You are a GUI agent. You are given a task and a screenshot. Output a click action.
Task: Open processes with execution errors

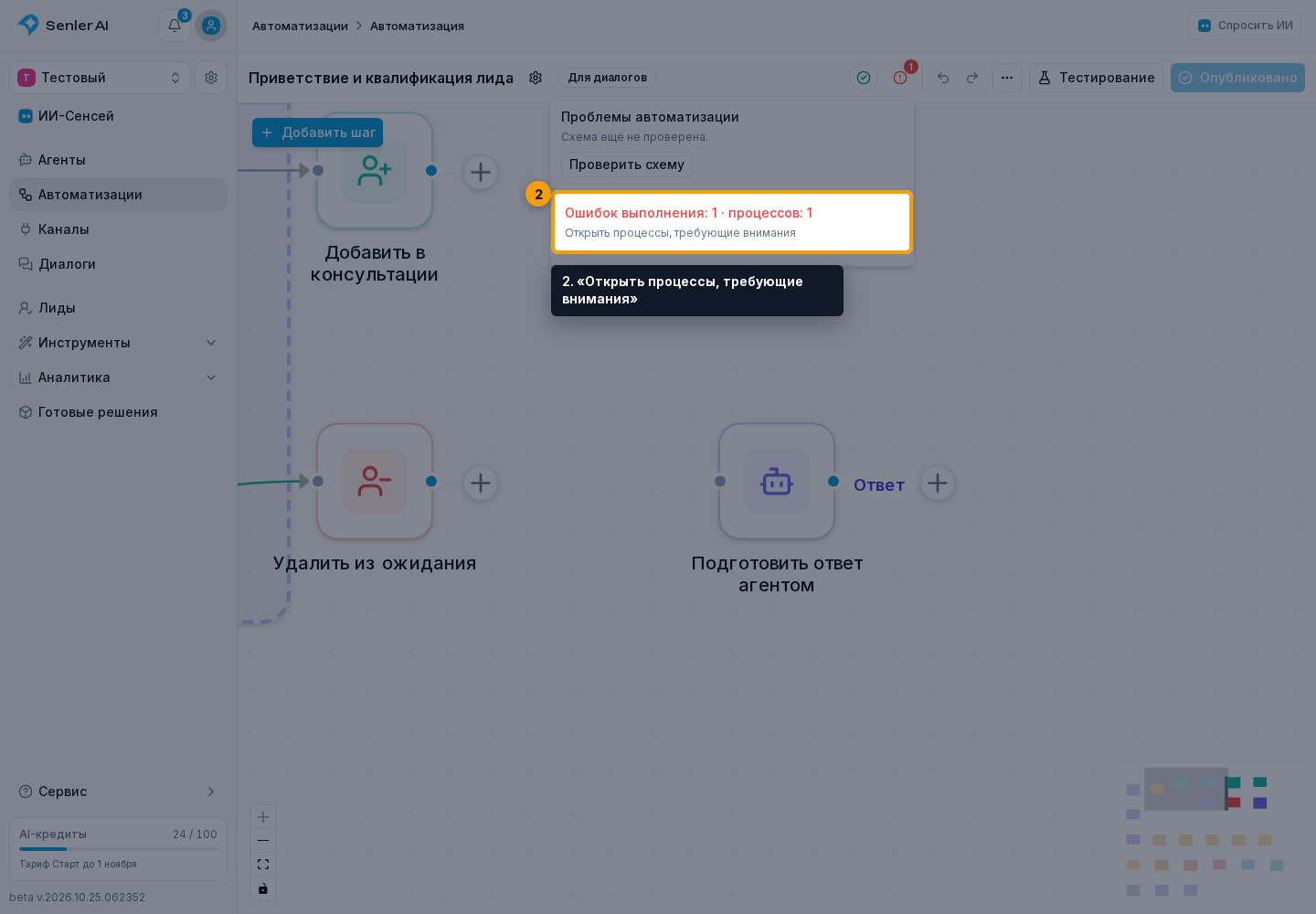coord(732,221)
